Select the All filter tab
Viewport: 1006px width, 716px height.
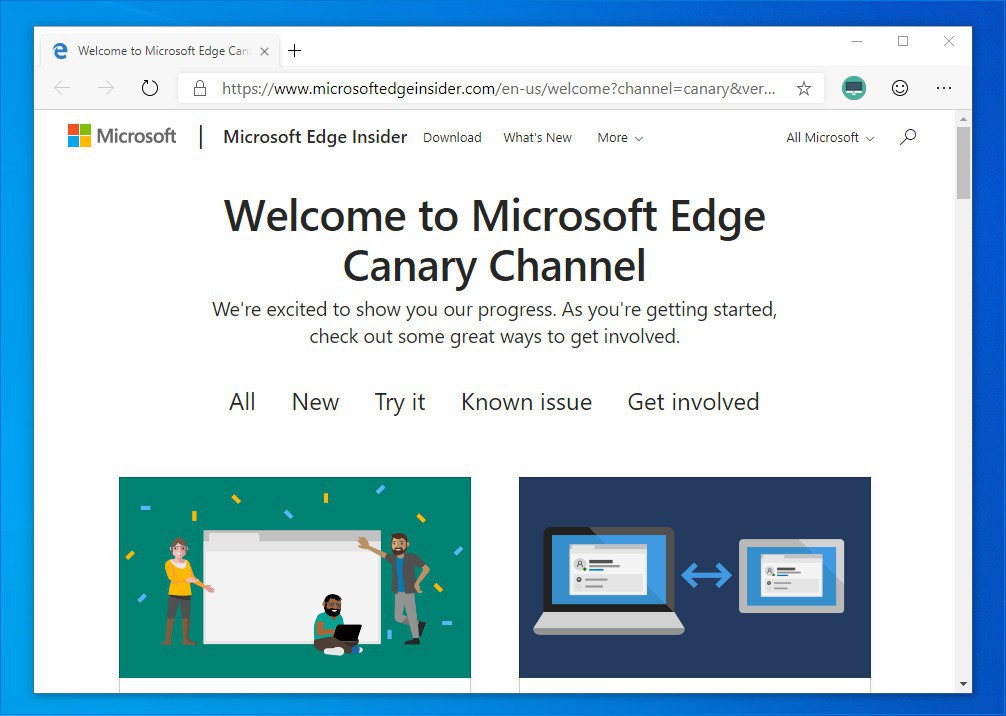242,402
